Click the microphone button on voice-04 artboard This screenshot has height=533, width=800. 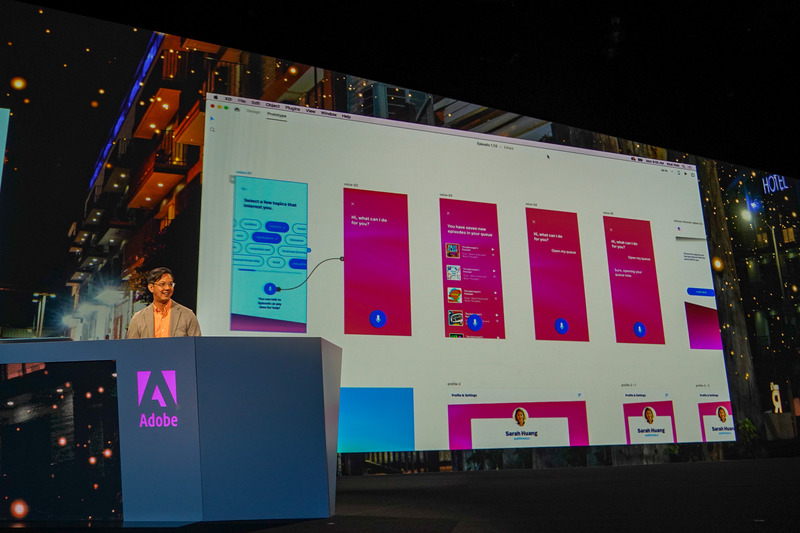coord(561,326)
